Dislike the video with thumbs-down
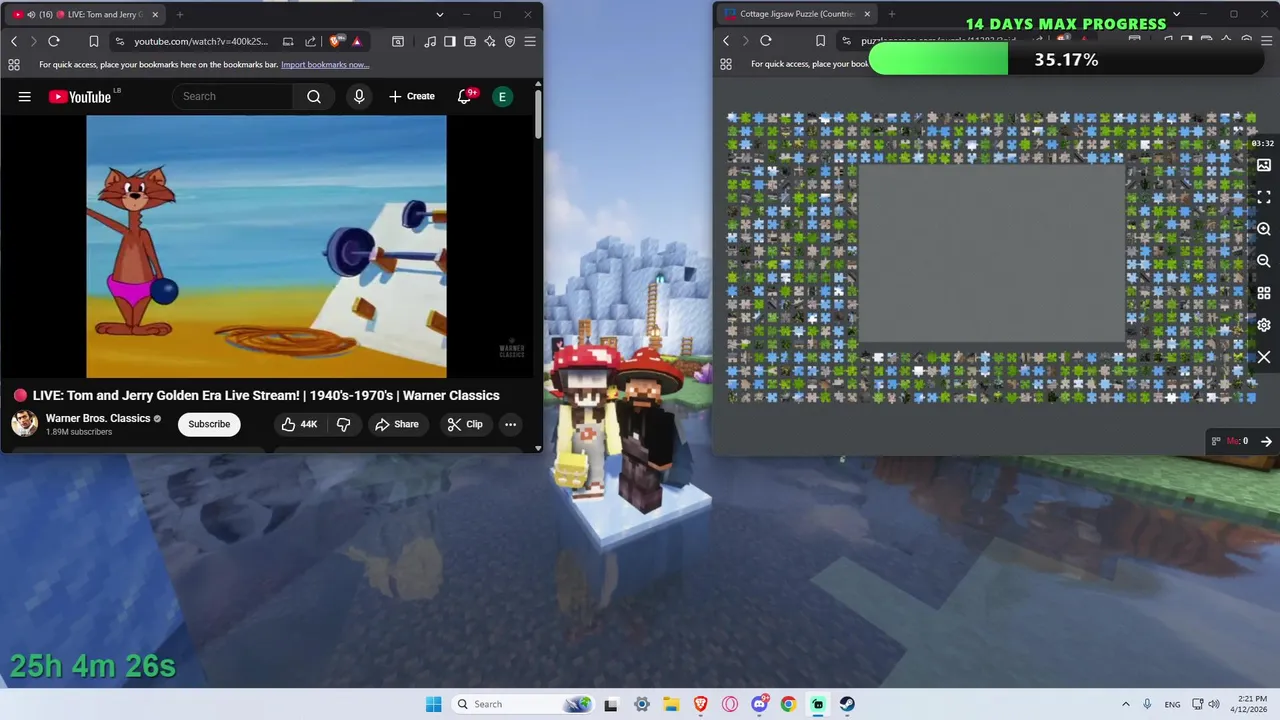The height and width of the screenshot is (720, 1280). point(343,424)
